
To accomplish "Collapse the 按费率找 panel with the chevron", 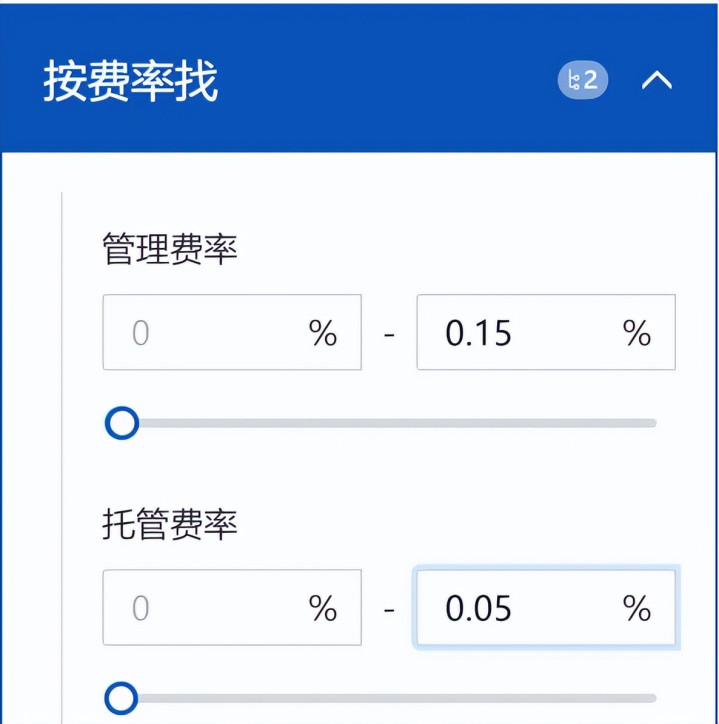I will coord(657,81).
